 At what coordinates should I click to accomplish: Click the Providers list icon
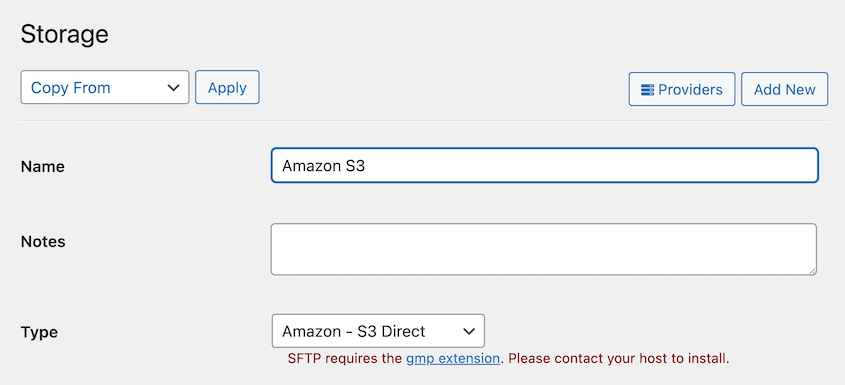tap(647, 90)
